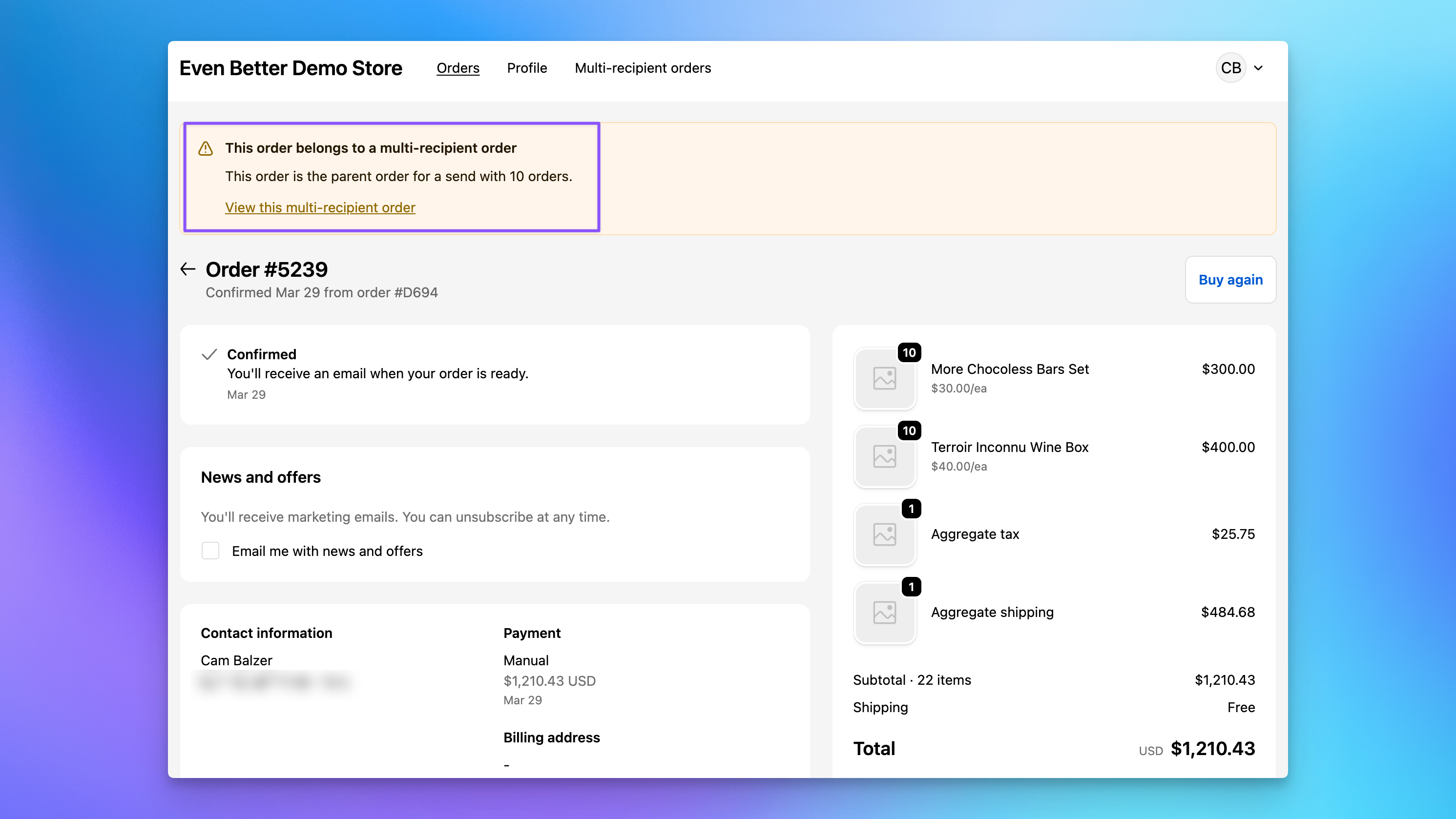Click the back arrow beside Order #5239
1456x819 pixels.
(x=187, y=269)
